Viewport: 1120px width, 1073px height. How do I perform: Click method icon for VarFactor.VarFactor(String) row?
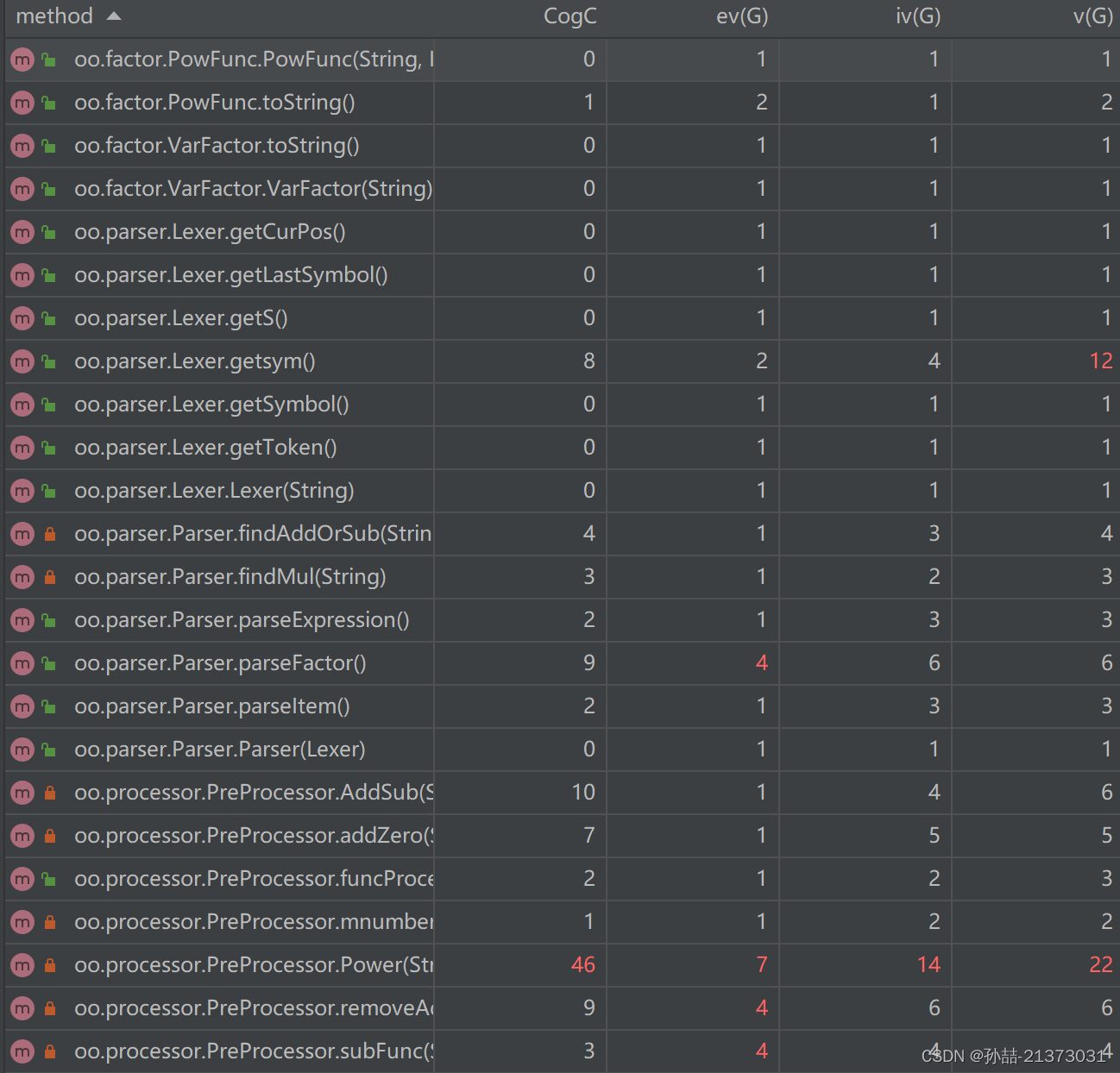pos(22,189)
